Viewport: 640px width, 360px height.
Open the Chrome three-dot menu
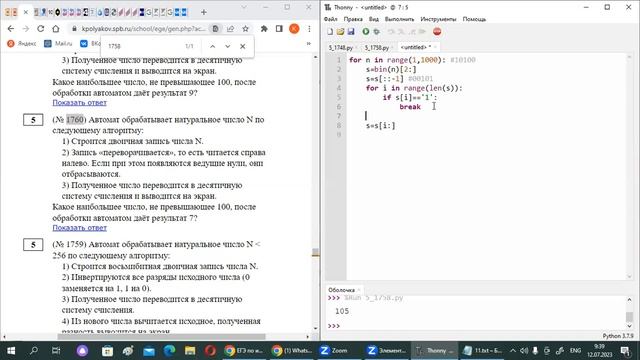[309, 29]
